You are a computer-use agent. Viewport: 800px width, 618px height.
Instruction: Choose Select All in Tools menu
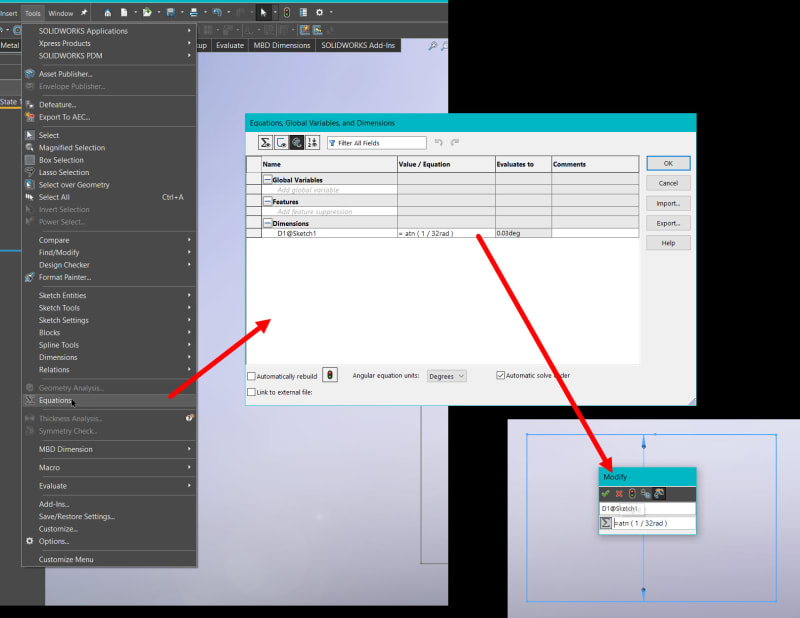(109, 197)
